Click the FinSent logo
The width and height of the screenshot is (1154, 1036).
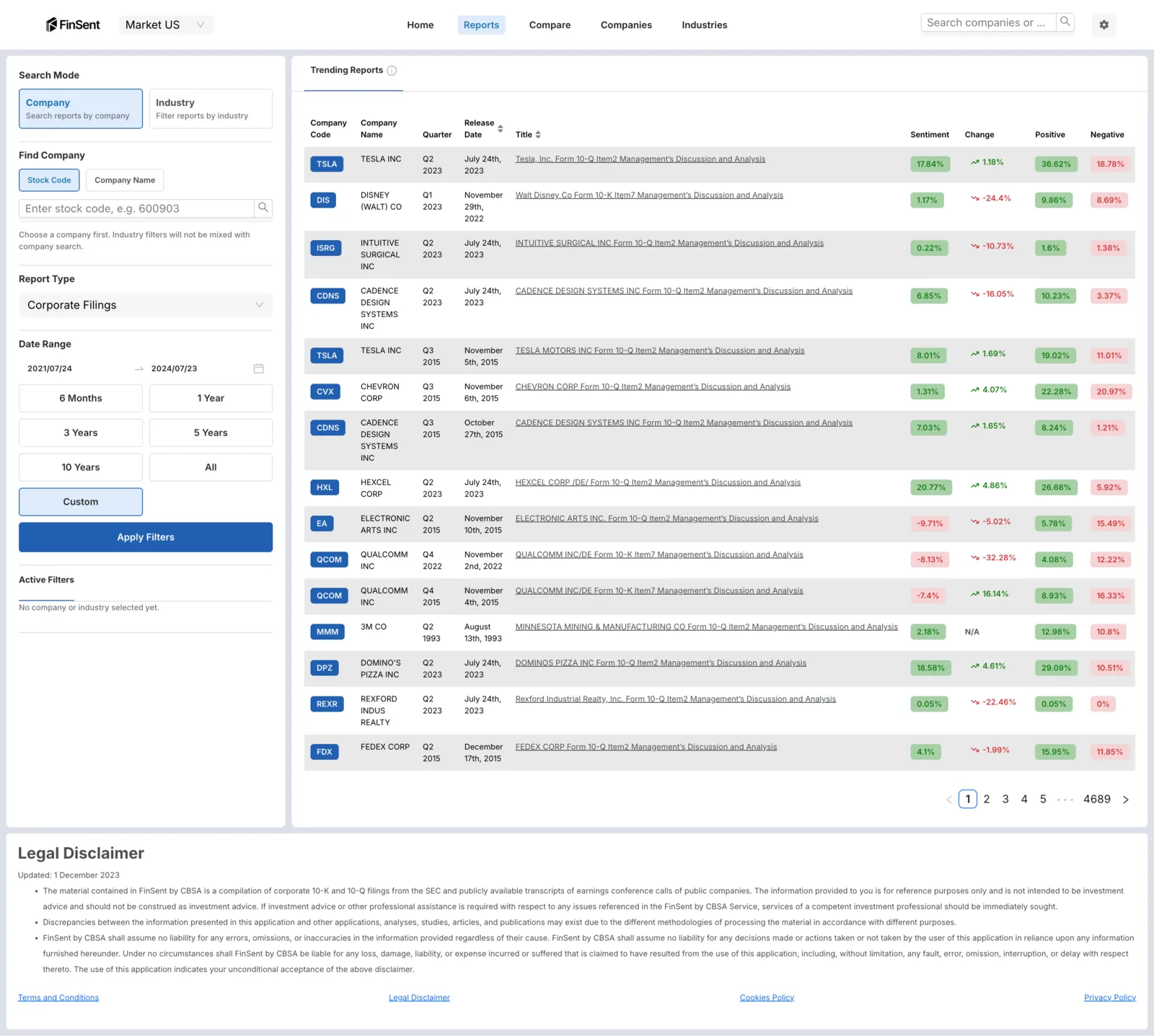point(73,25)
